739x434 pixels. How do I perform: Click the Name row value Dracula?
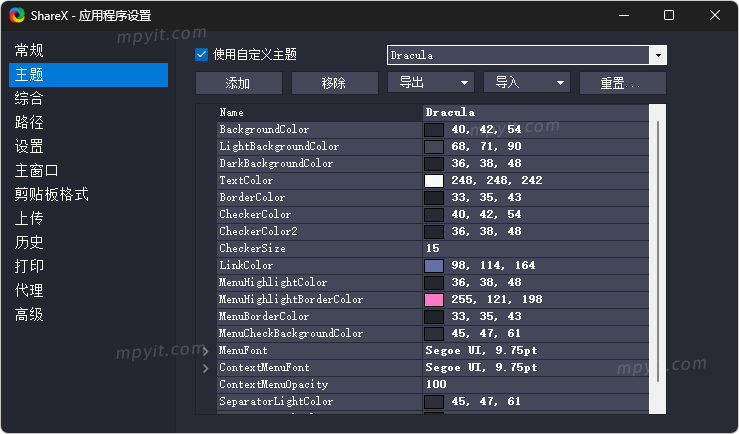(450, 113)
